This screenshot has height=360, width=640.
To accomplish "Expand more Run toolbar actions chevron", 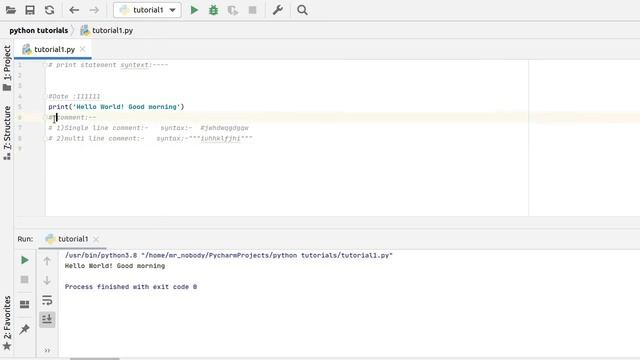I will pos(47,350).
